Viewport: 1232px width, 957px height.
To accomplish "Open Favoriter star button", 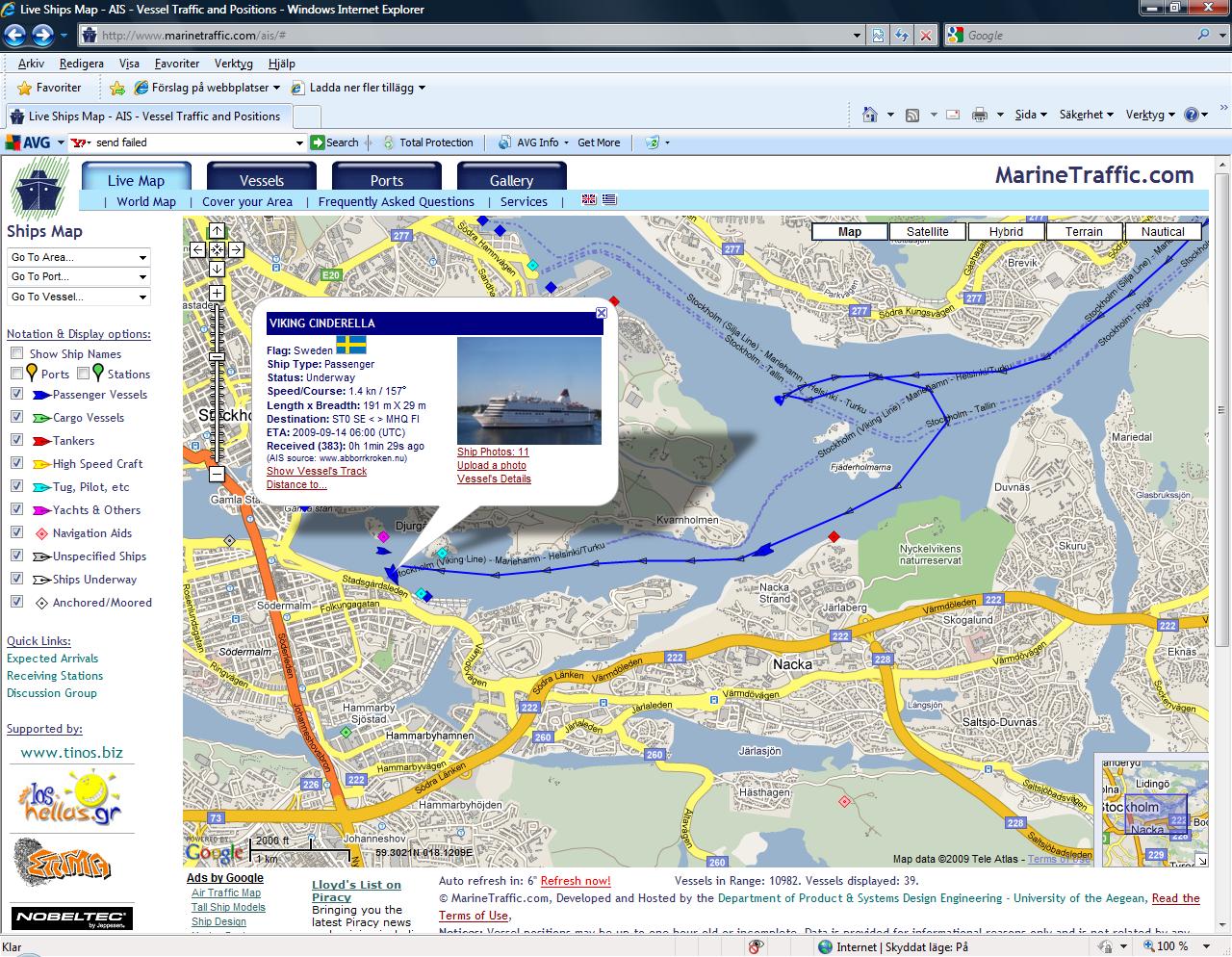I will (x=49, y=88).
